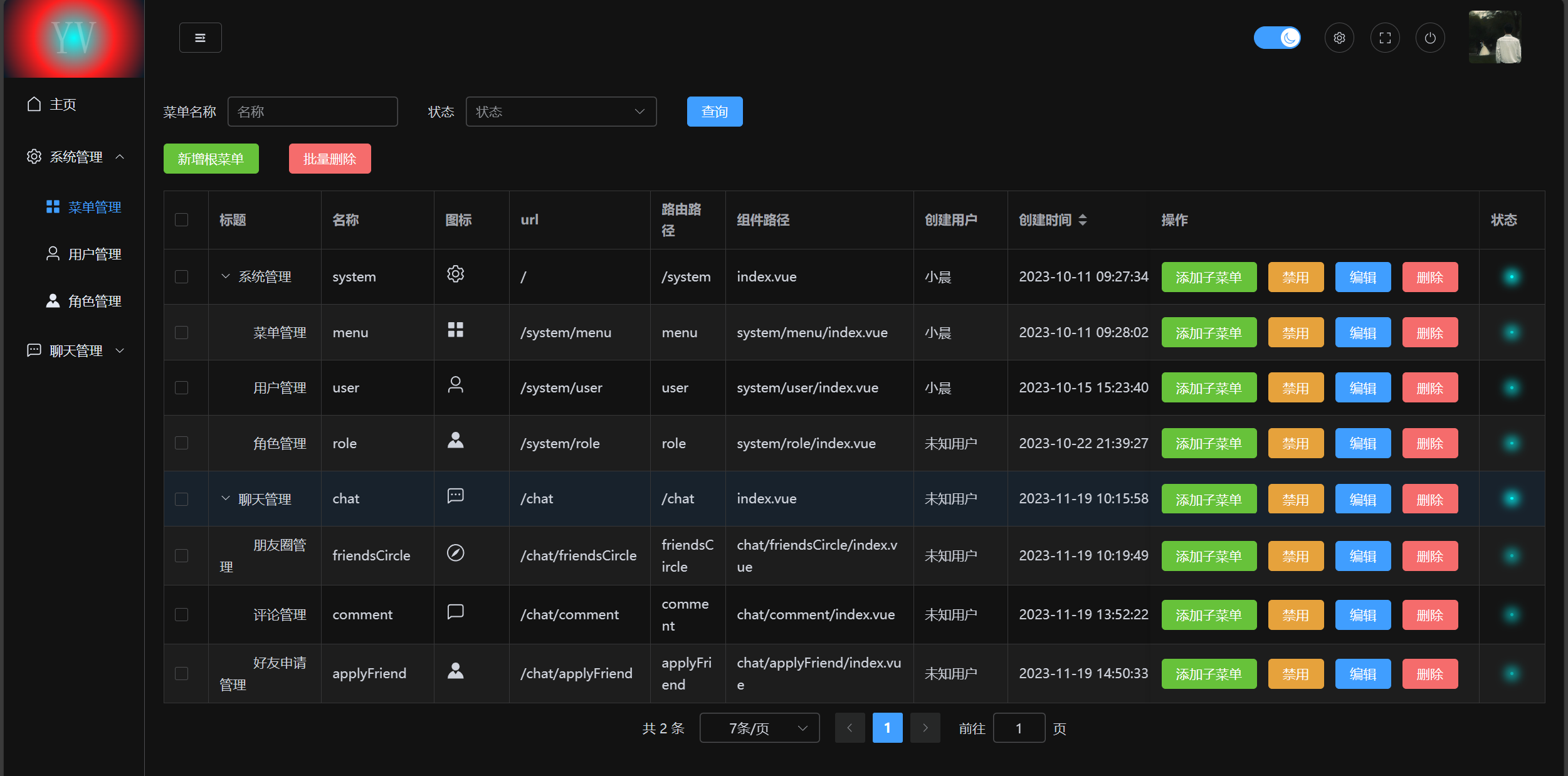This screenshot has width=1568, height=776.
Task: Go to next page arrow
Action: point(925,728)
